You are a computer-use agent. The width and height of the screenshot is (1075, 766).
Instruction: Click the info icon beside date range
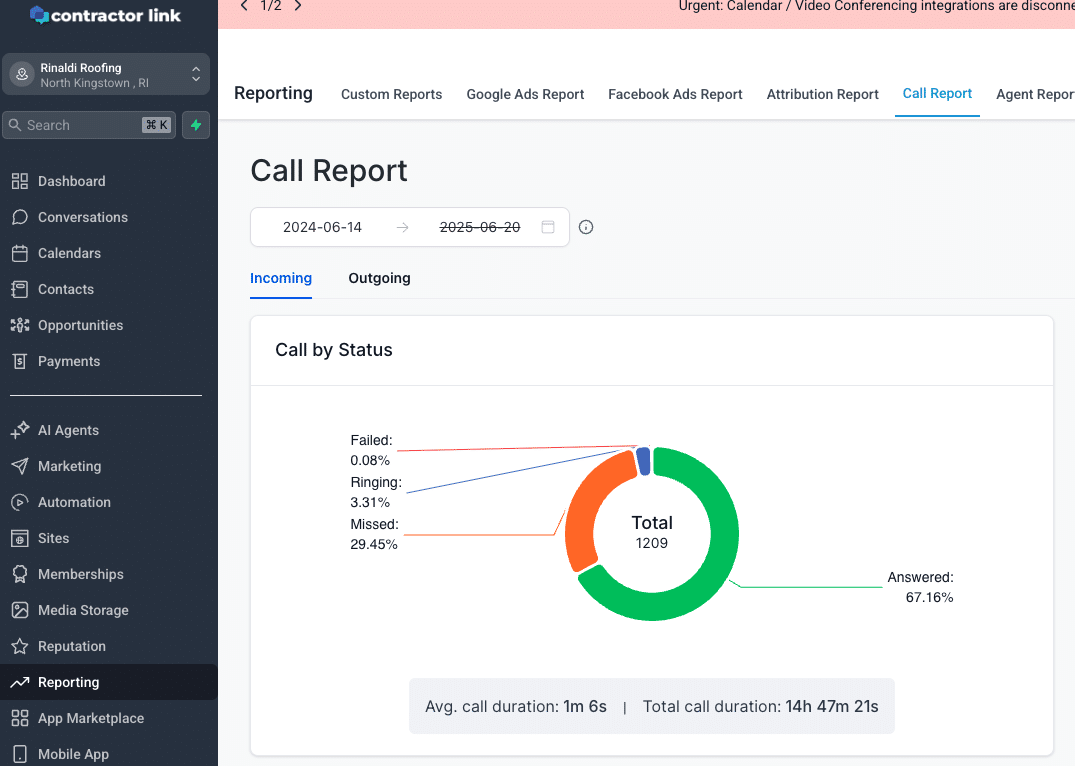click(x=586, y=227)
